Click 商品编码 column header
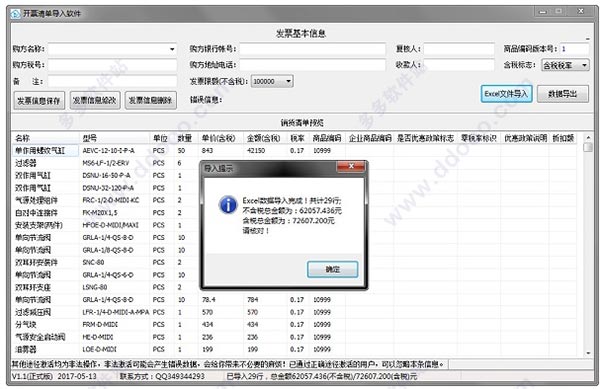 click(327, 138)
